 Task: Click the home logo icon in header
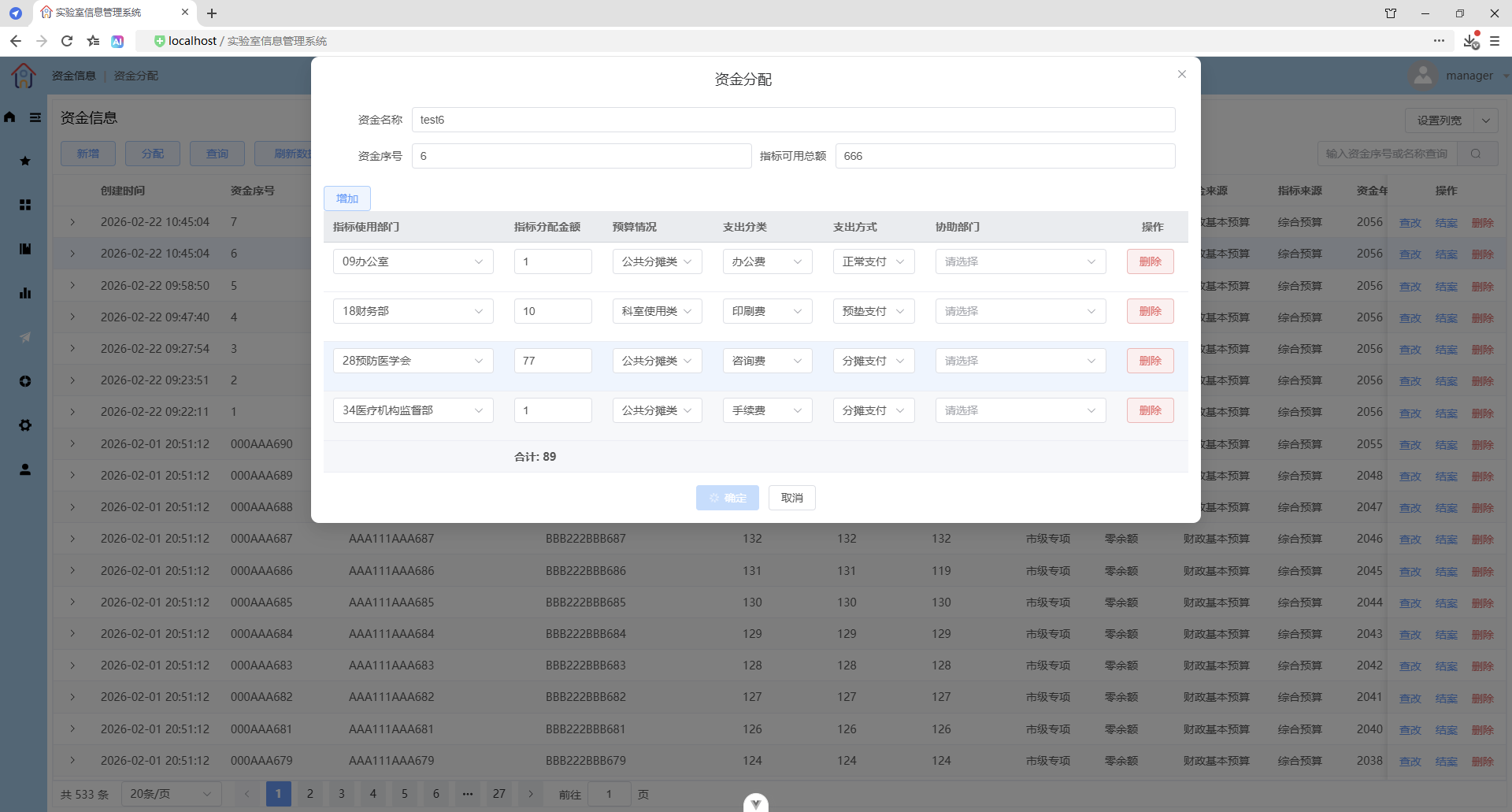point(24,76)
